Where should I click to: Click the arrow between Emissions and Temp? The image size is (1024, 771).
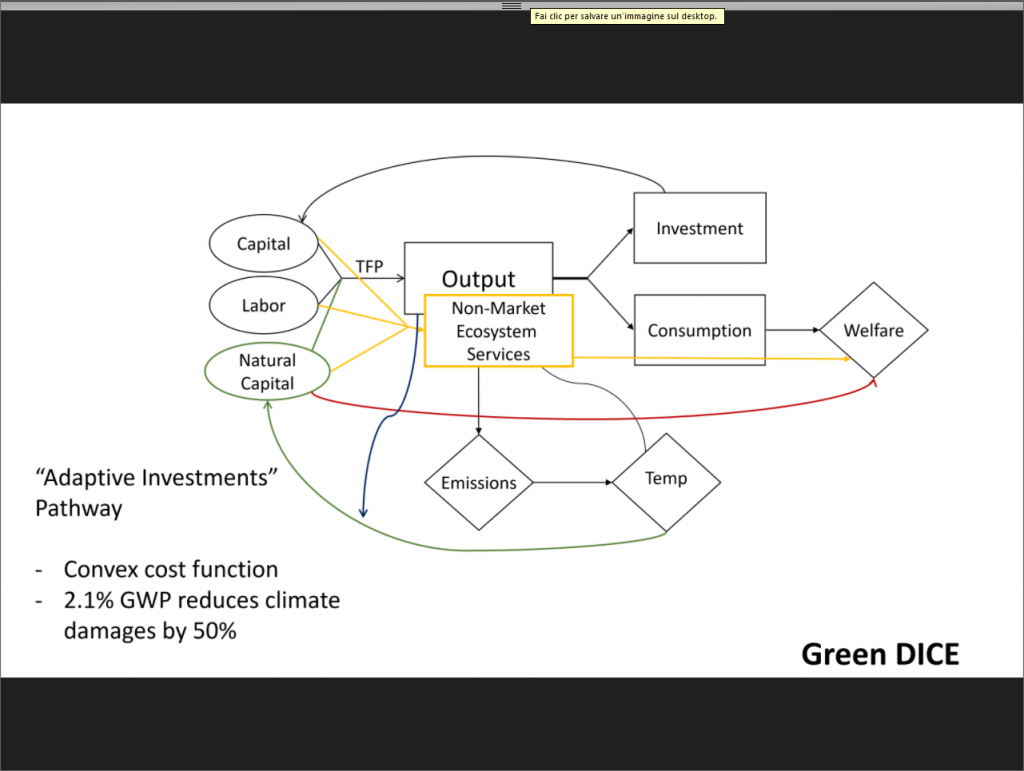pos(572,483)
